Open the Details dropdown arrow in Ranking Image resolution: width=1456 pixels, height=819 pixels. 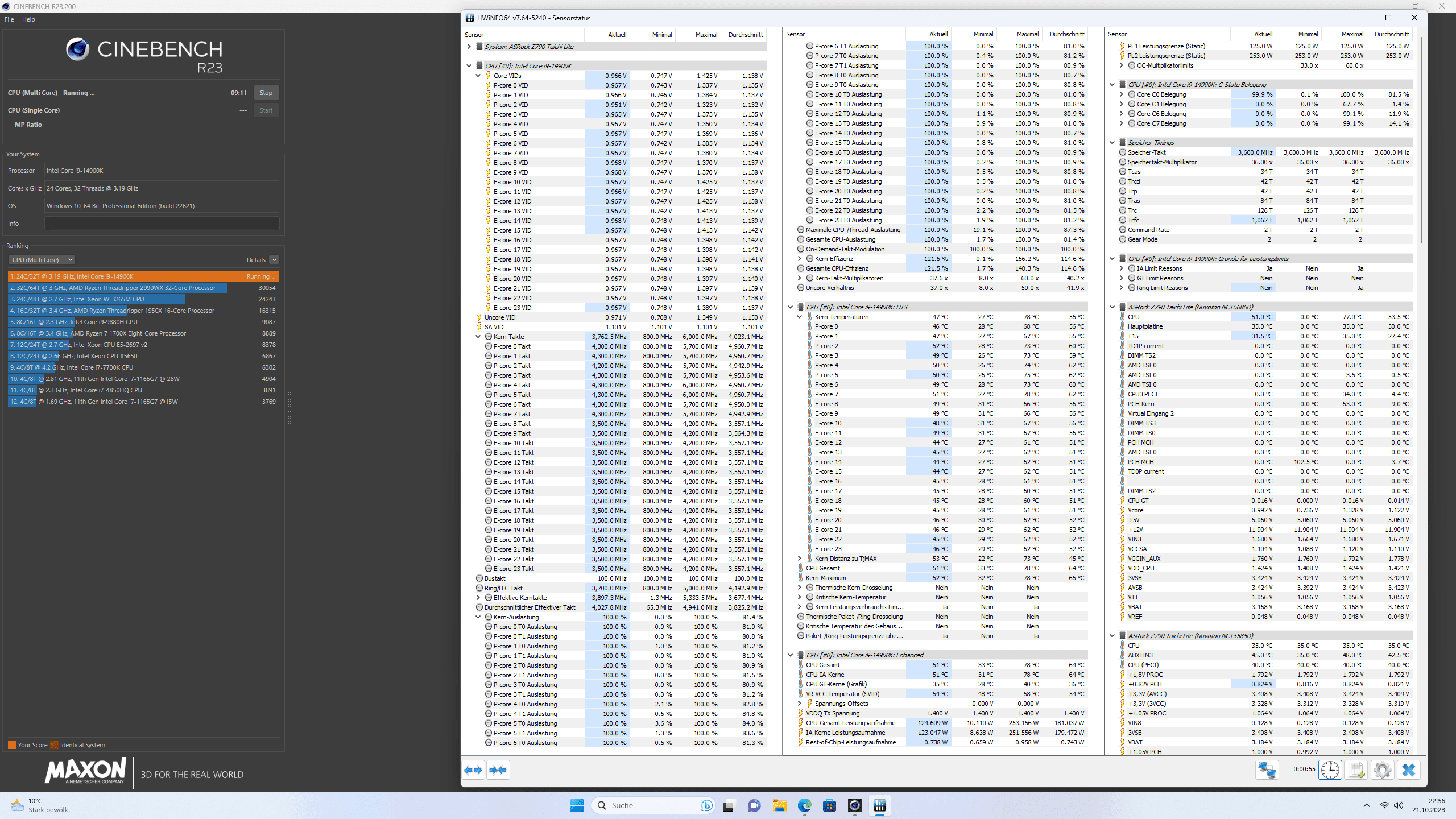tap(274, 260)
